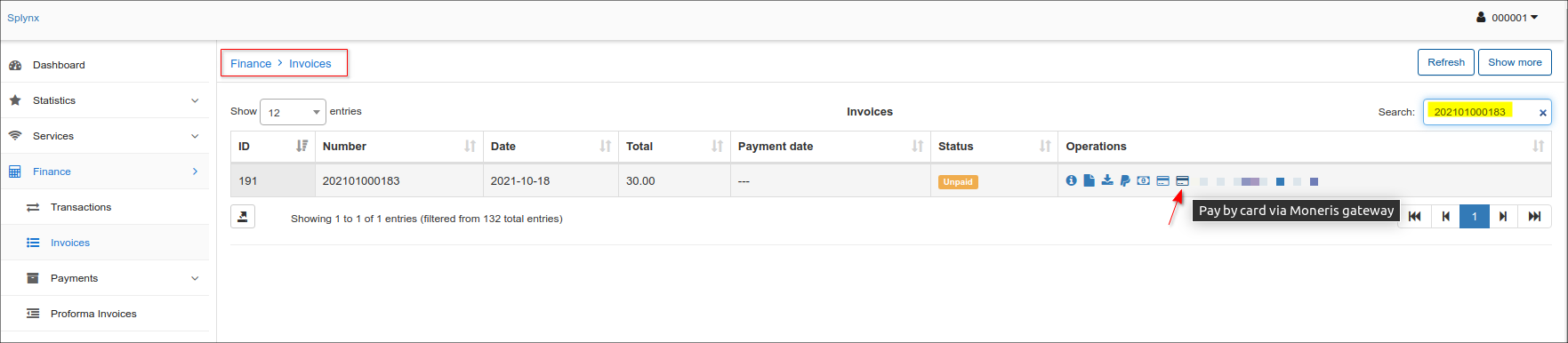Click the export table icon below the table
Viewport: 1568px width, 343px height.
point(243,217)
